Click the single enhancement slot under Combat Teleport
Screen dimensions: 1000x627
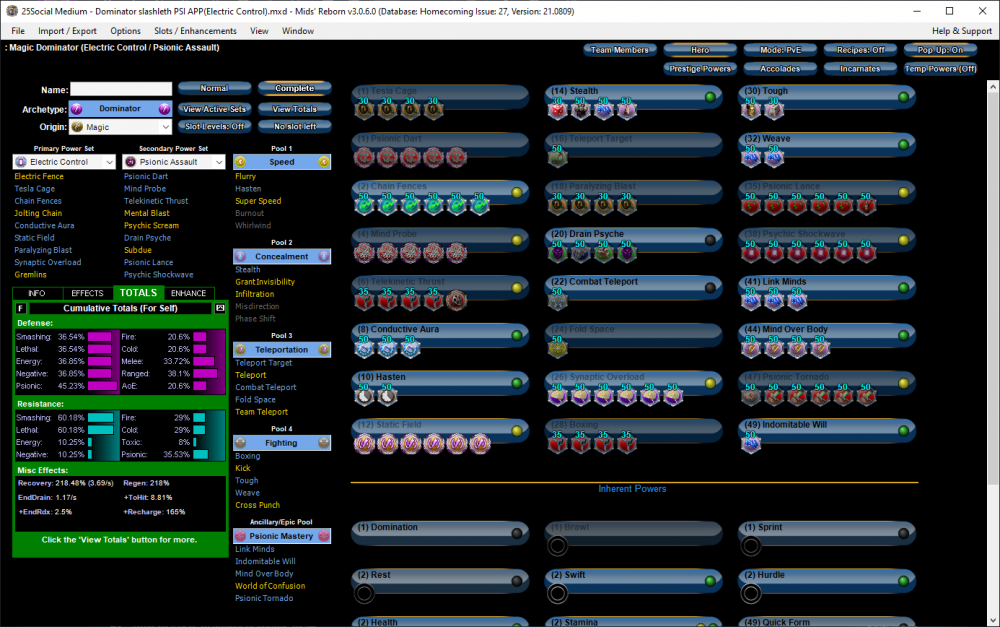[x=557, y=302]
